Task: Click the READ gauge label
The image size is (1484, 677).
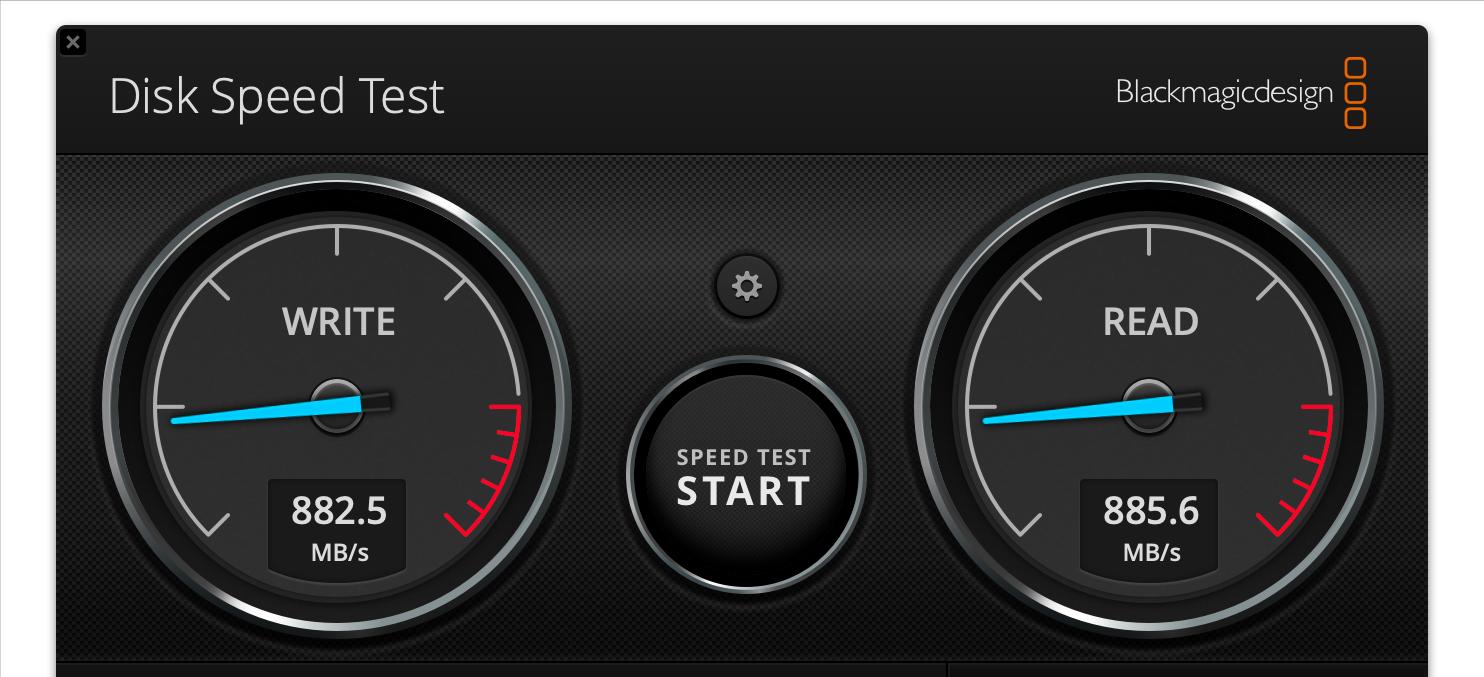Action: (x=1150, y=322)
